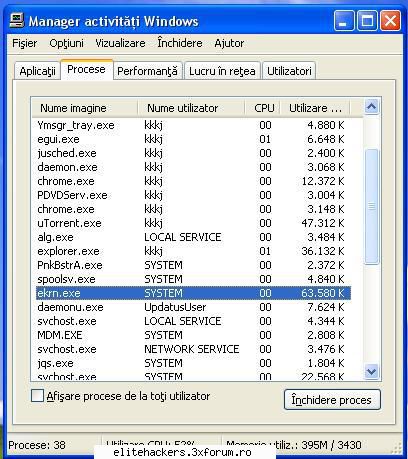Switch to the Utilizatori tab

coord(289,71)
